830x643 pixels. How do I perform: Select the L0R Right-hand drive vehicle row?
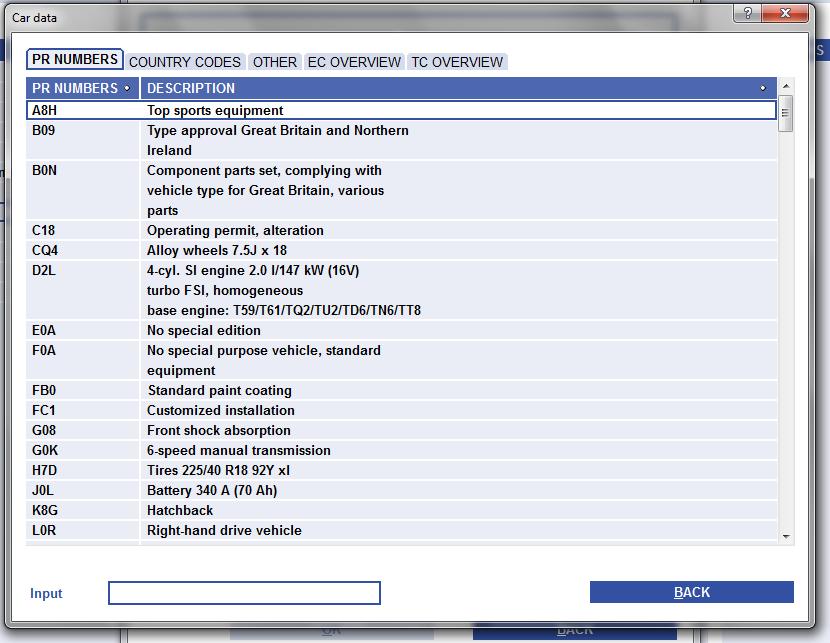(400, 530)
